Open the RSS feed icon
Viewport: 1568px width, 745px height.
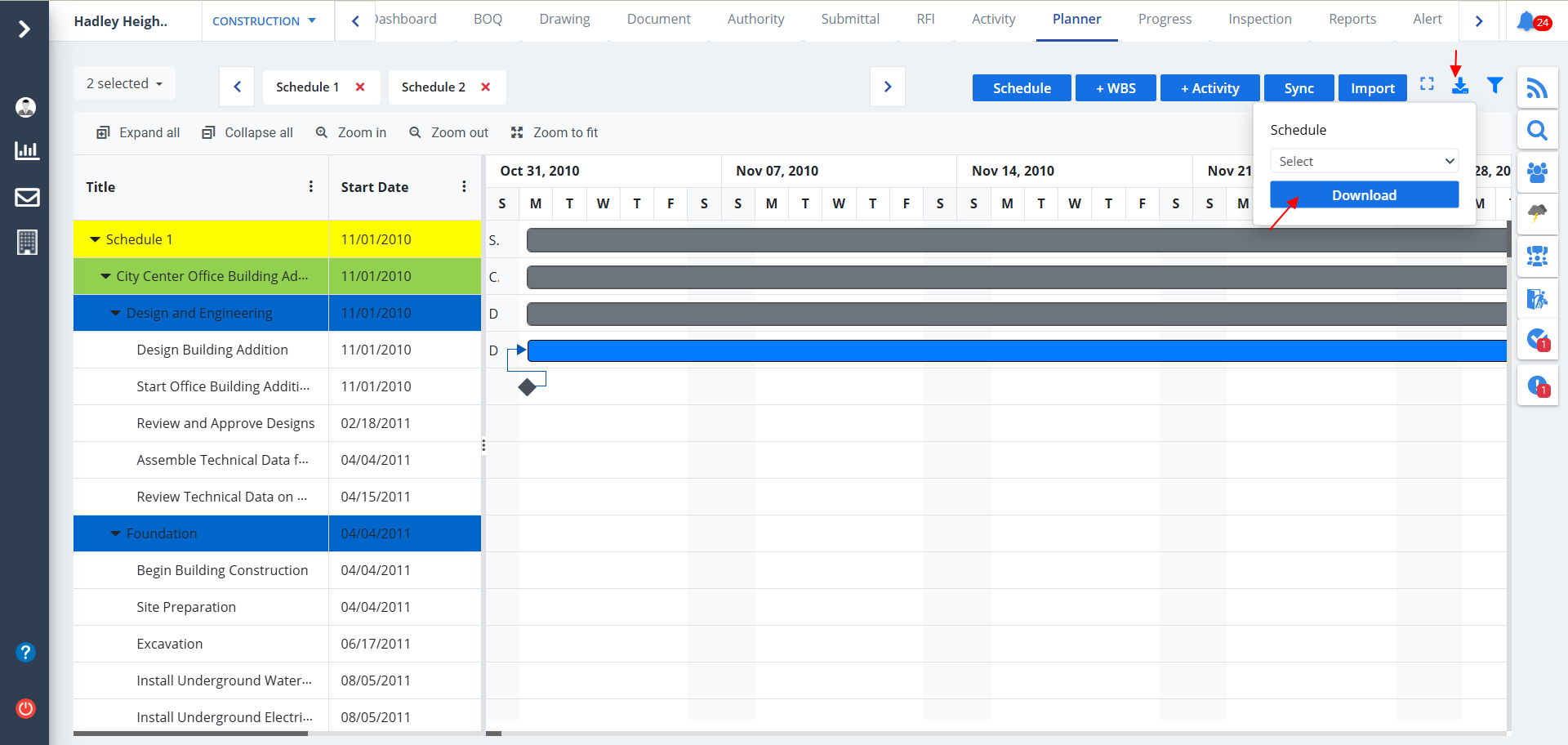pyautogui.click(x=1537, y=87)
